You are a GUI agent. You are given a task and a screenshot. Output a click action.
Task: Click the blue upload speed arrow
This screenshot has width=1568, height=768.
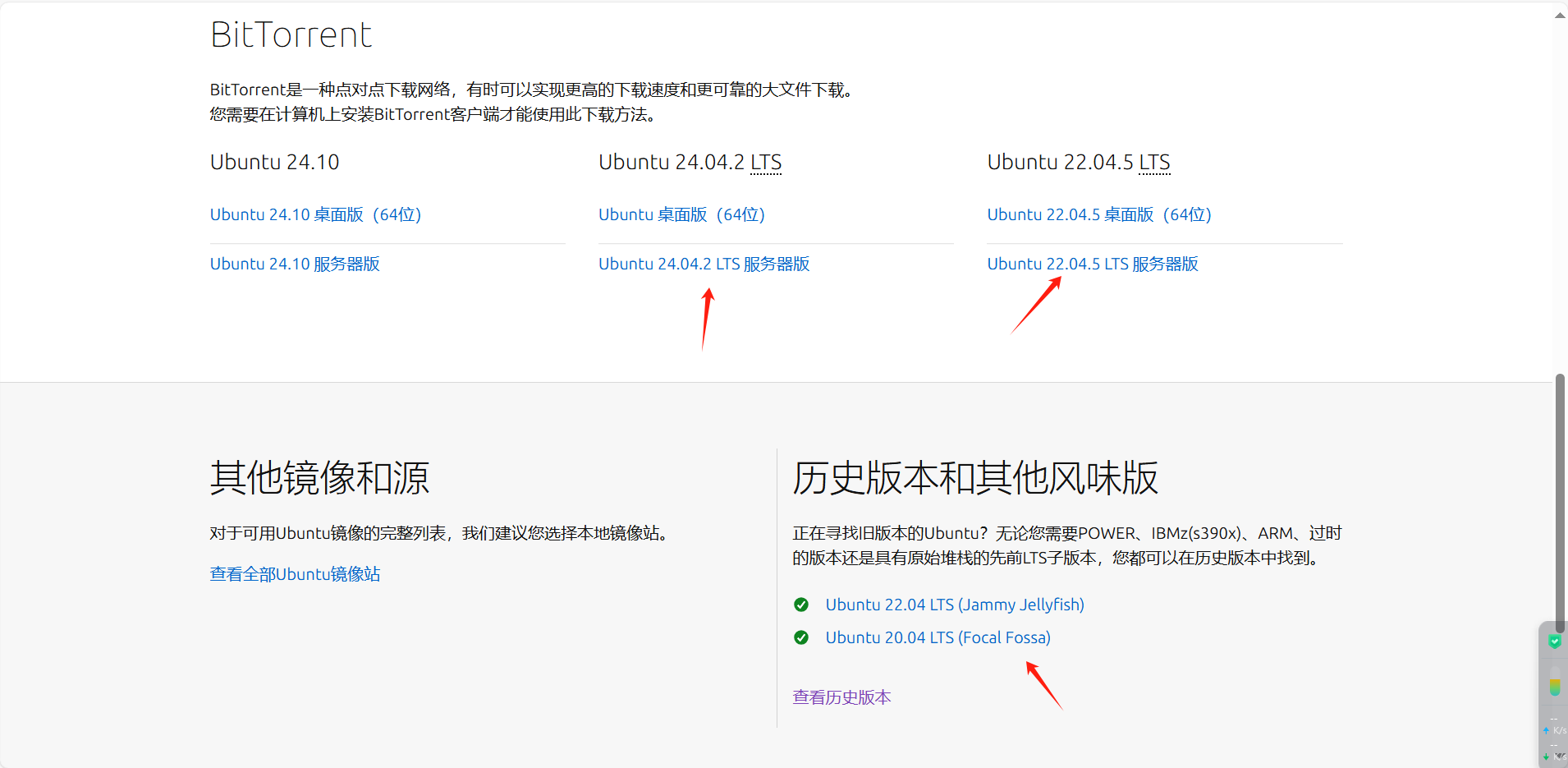point(1546,730)
